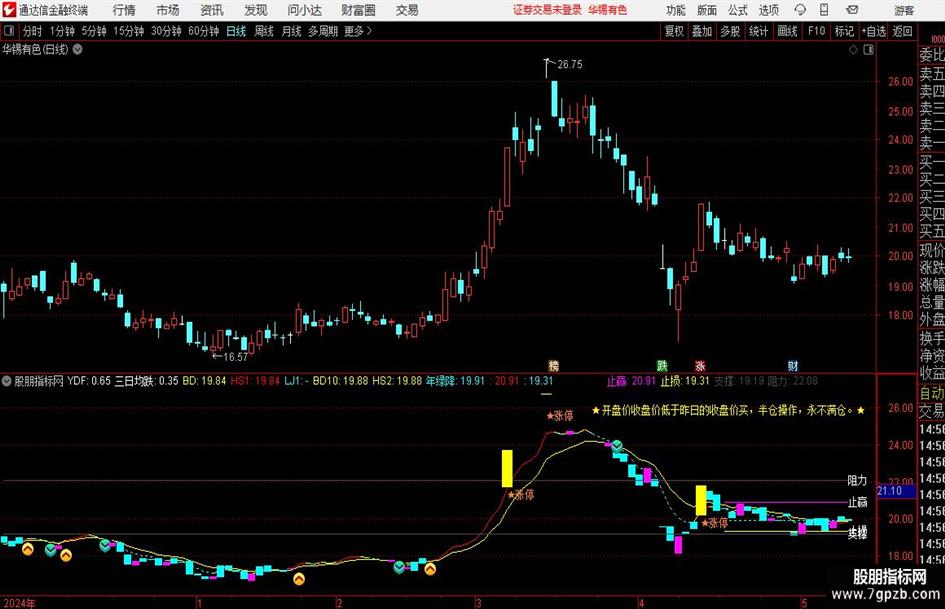Click the green check signal after the indicator peak
Image resolution: width=945 pixels, height=609 pixels.
(617, 446)
